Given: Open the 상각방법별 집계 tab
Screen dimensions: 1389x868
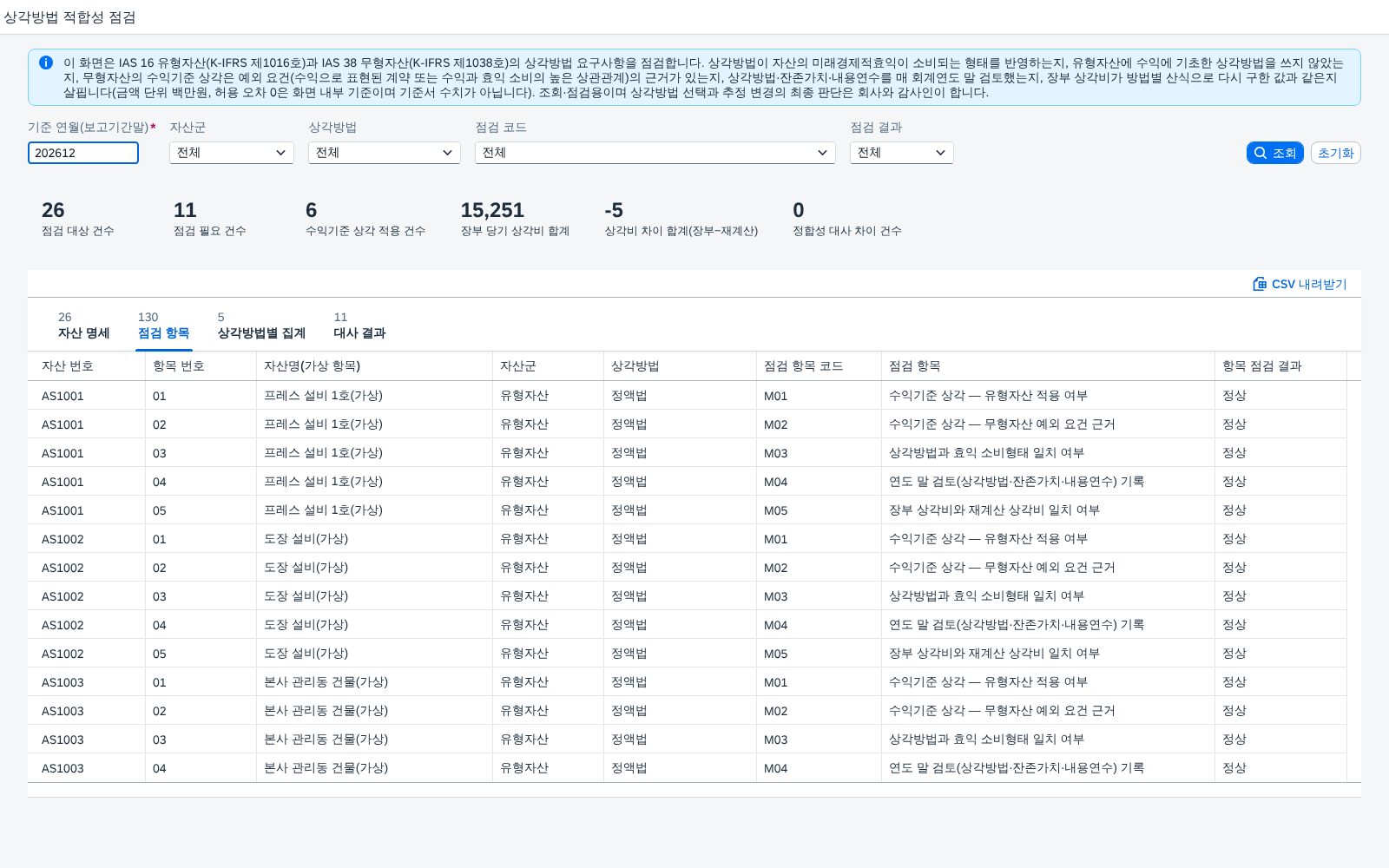Looking at the screenshot, I should click(261, 325).
